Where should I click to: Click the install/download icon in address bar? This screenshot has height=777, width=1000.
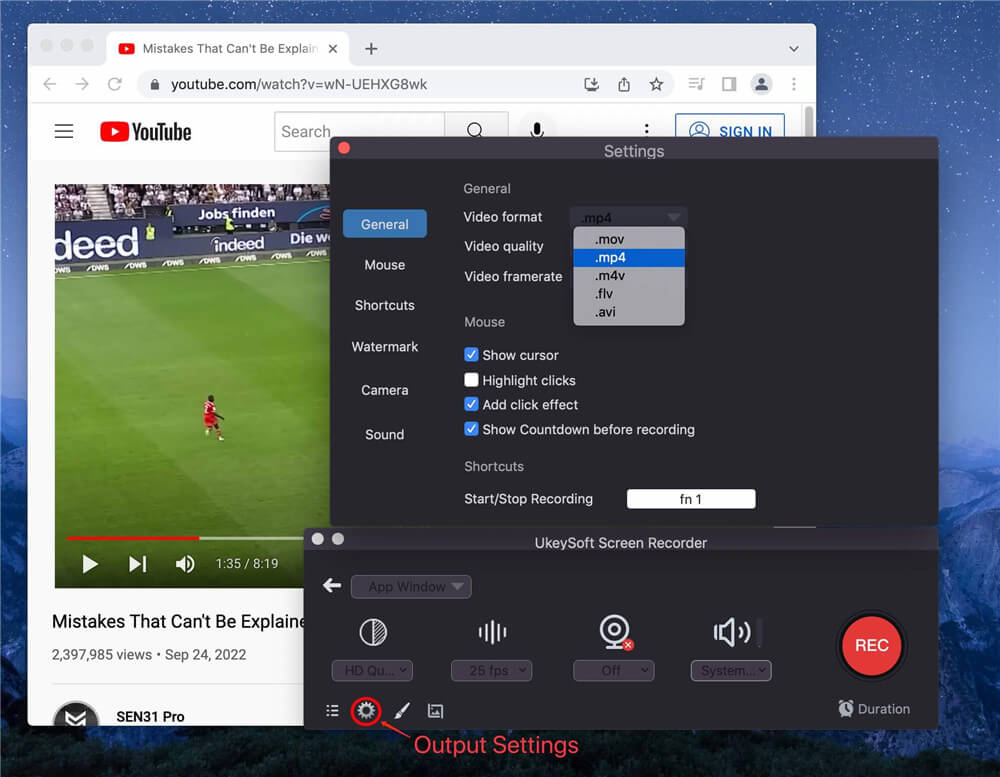pyautogui.click(x=591, y=84)
